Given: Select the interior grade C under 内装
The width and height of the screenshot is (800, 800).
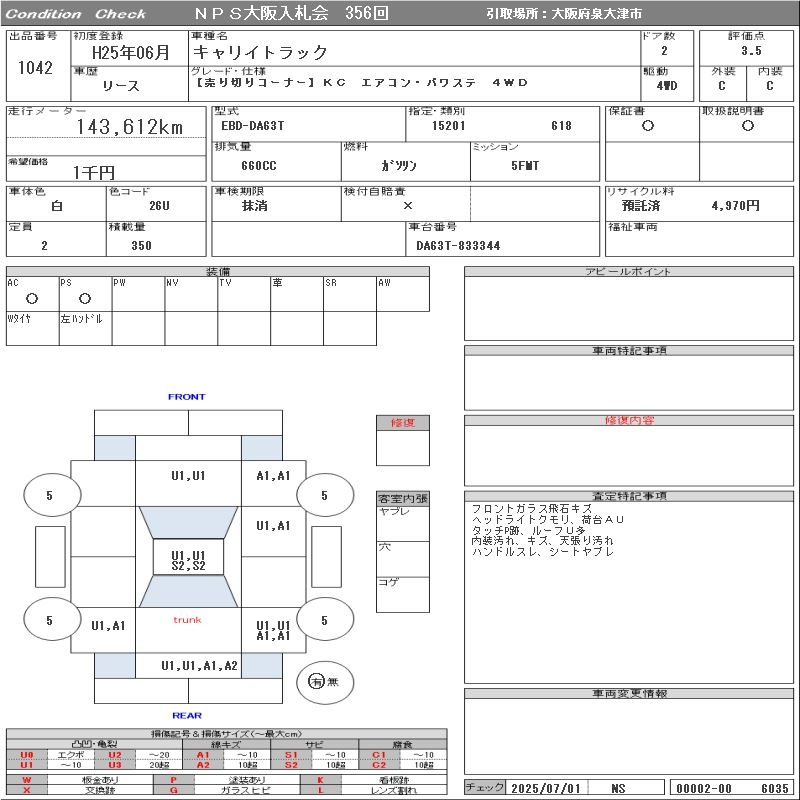Looking at the screenshot, I should point(769,86).
